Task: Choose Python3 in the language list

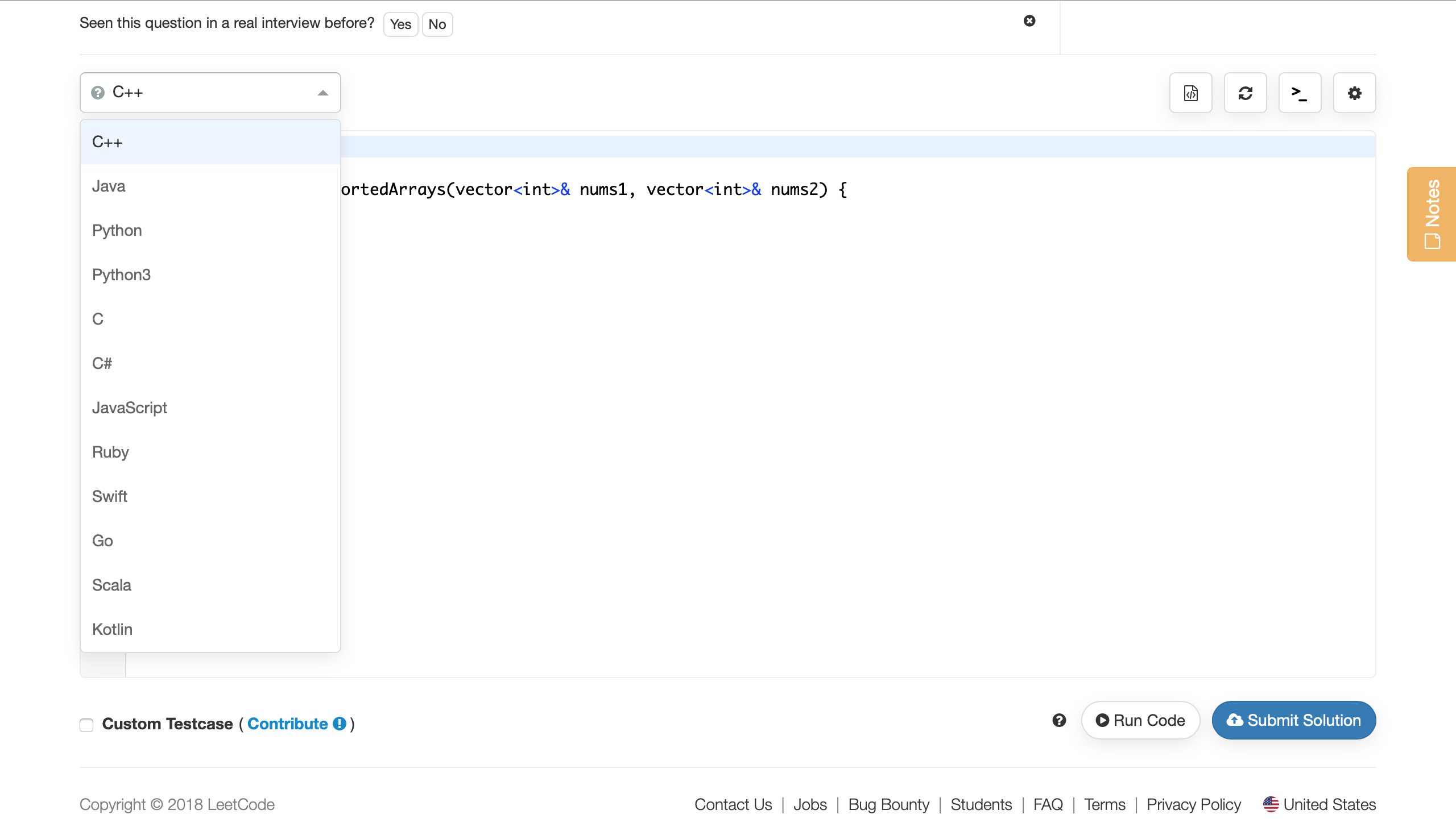Action: coord(210,275)
